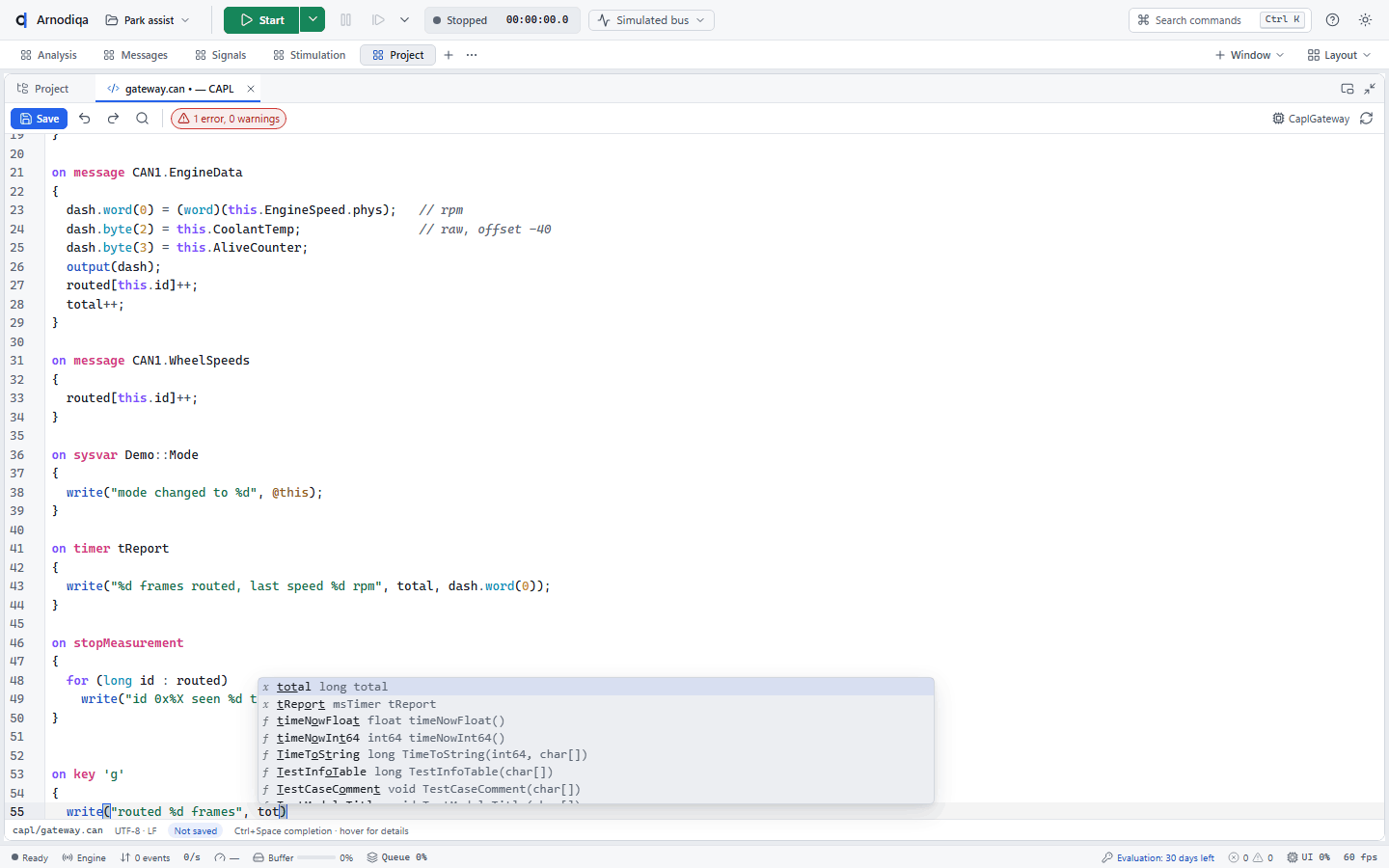The image size is (1389, 868).
Task: Click the Queue status indicator
Action: 396,857
